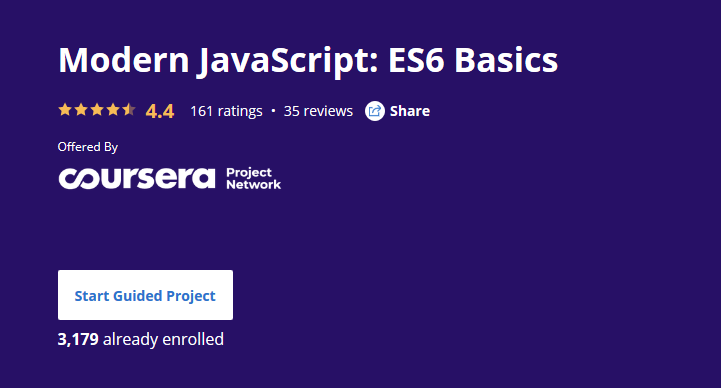Click the Offered By label
Viewport: 721px width, 388px height.
[88, 147]
